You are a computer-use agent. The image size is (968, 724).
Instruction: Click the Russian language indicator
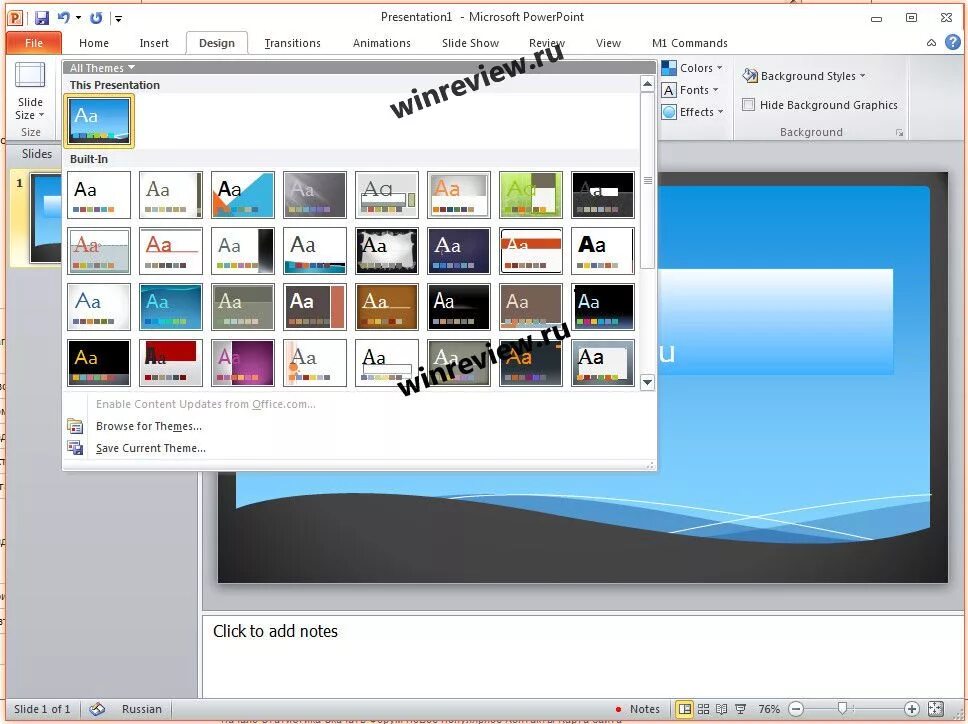pos(141,709)
